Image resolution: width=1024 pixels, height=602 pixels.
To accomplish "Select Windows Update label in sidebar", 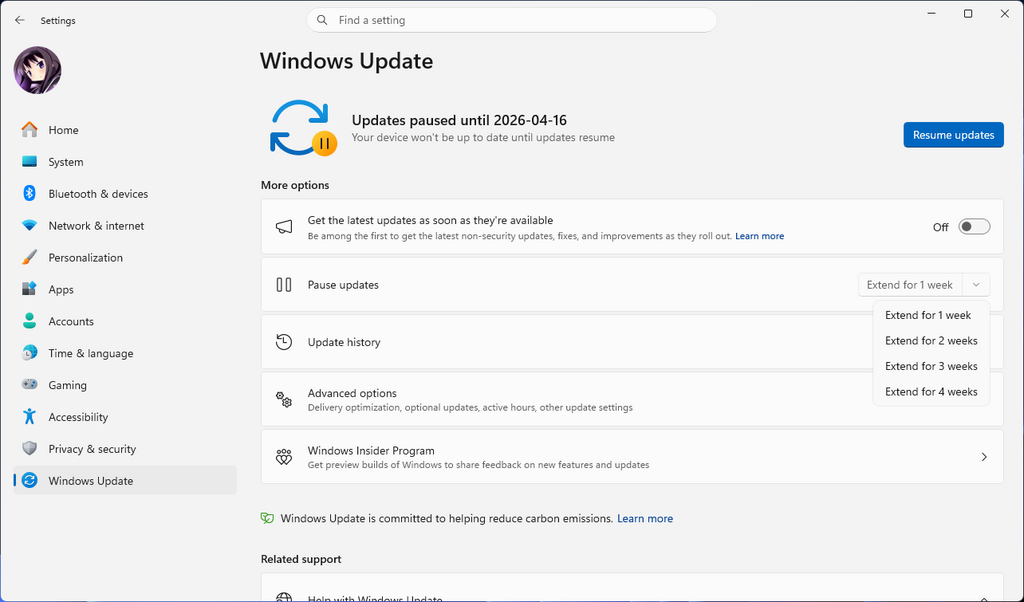I will coord(91,481).
